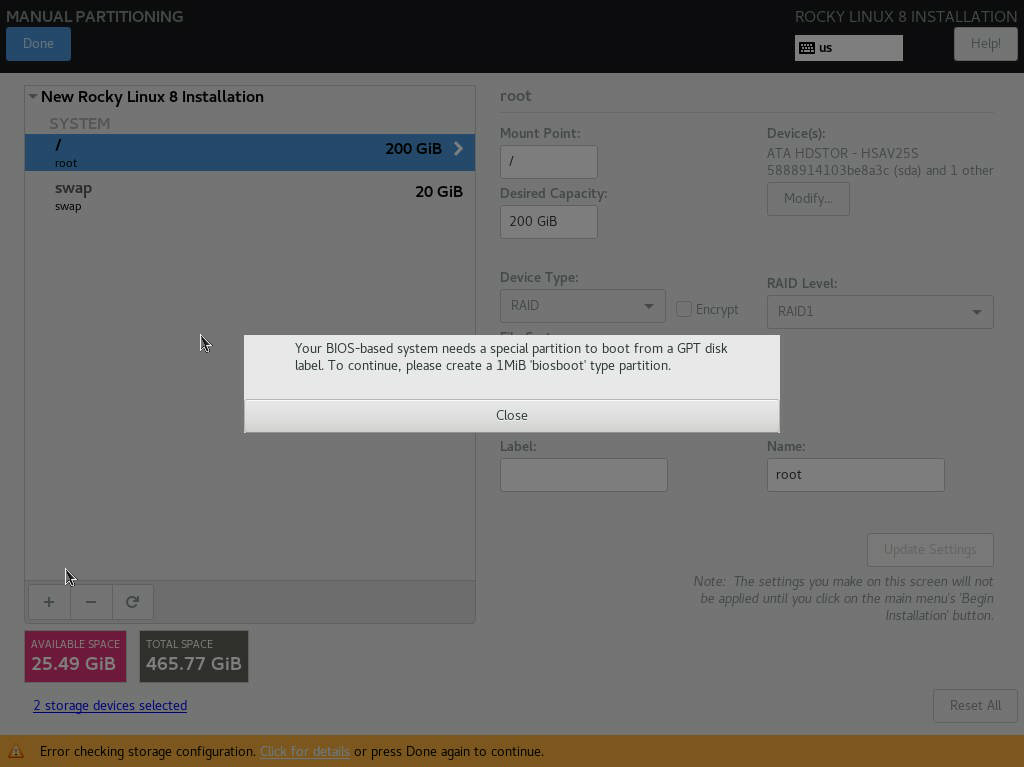Viewport: 1024px width, 767px height.
Task: Click the ROCKY LINUX 8 INSTALLATION title
Action: pos(906,16)
